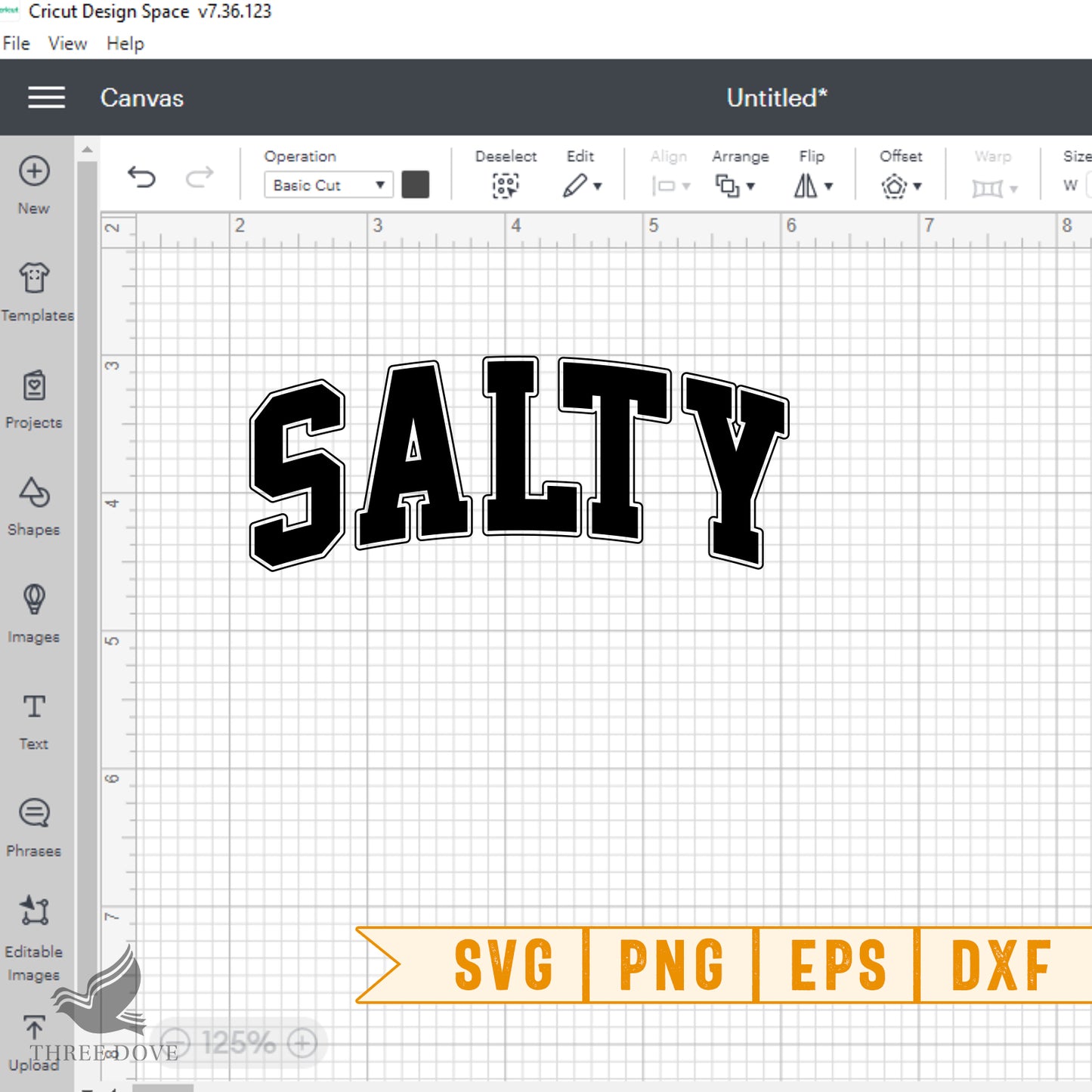Undo the last action
Image resolution: width=1092 pixels, height=1092 pixels.
coord(141,177)
